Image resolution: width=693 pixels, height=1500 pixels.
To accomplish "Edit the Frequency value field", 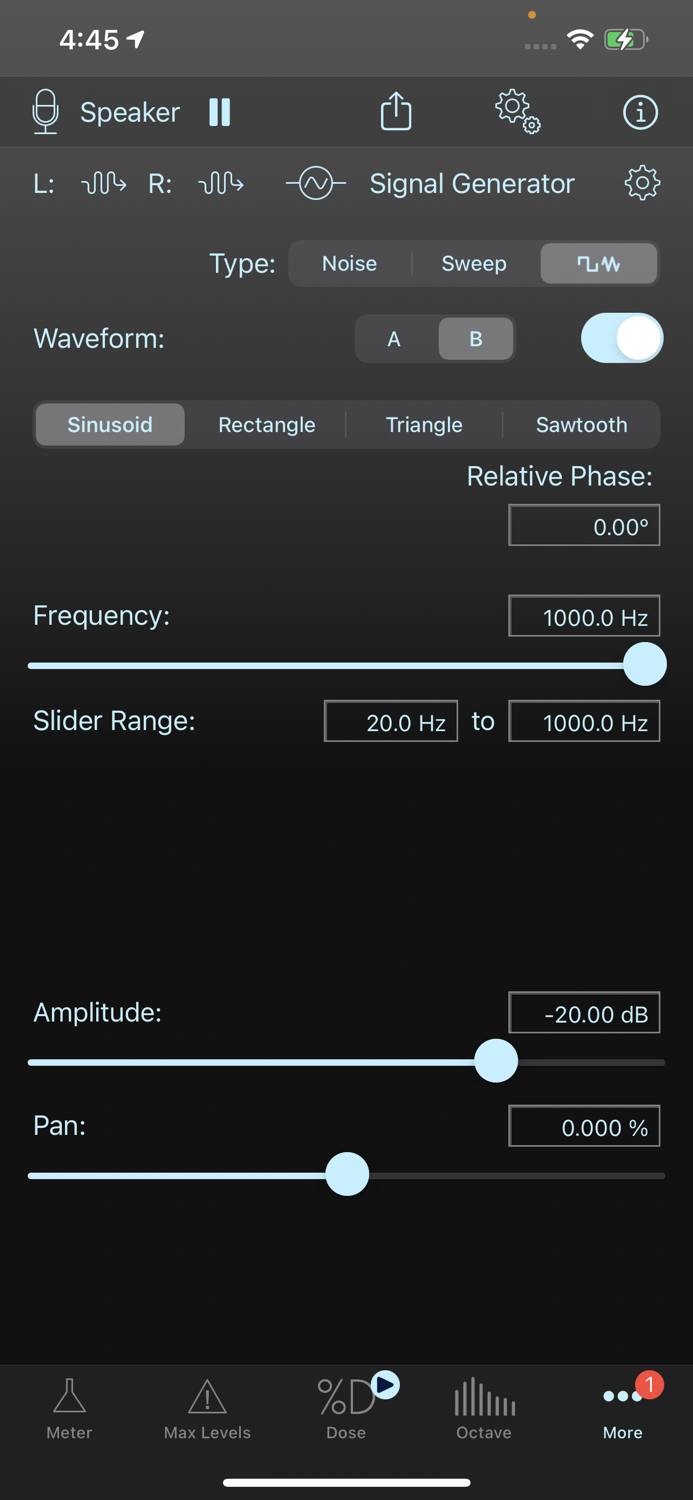I will click(x=584, y=615).
